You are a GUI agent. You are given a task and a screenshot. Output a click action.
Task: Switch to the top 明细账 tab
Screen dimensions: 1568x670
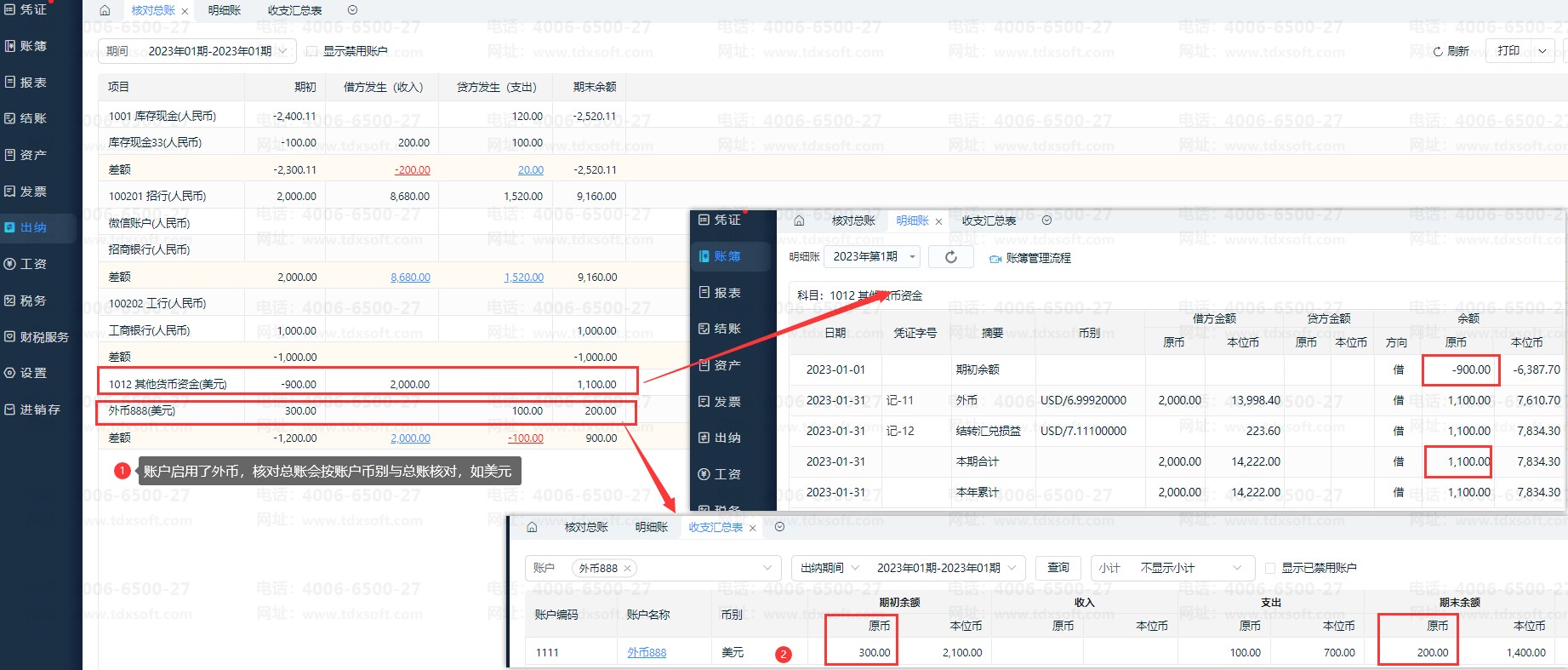[x=225, y=10]
